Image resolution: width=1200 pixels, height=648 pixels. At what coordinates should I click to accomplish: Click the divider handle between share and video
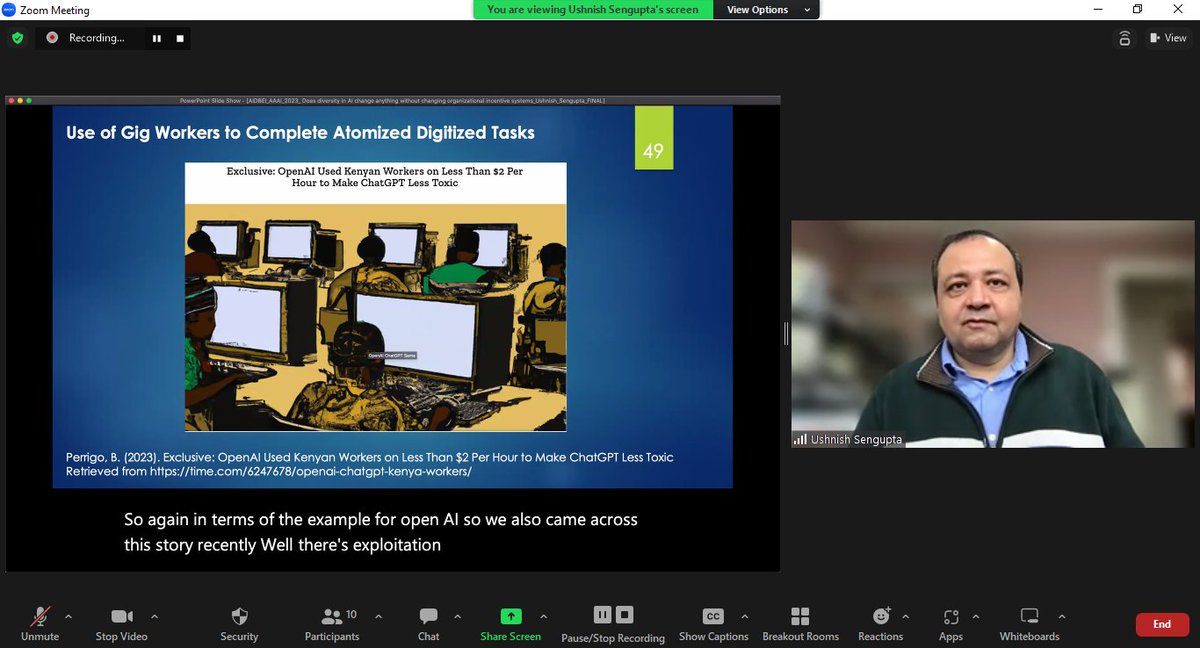tap(786, 334)
